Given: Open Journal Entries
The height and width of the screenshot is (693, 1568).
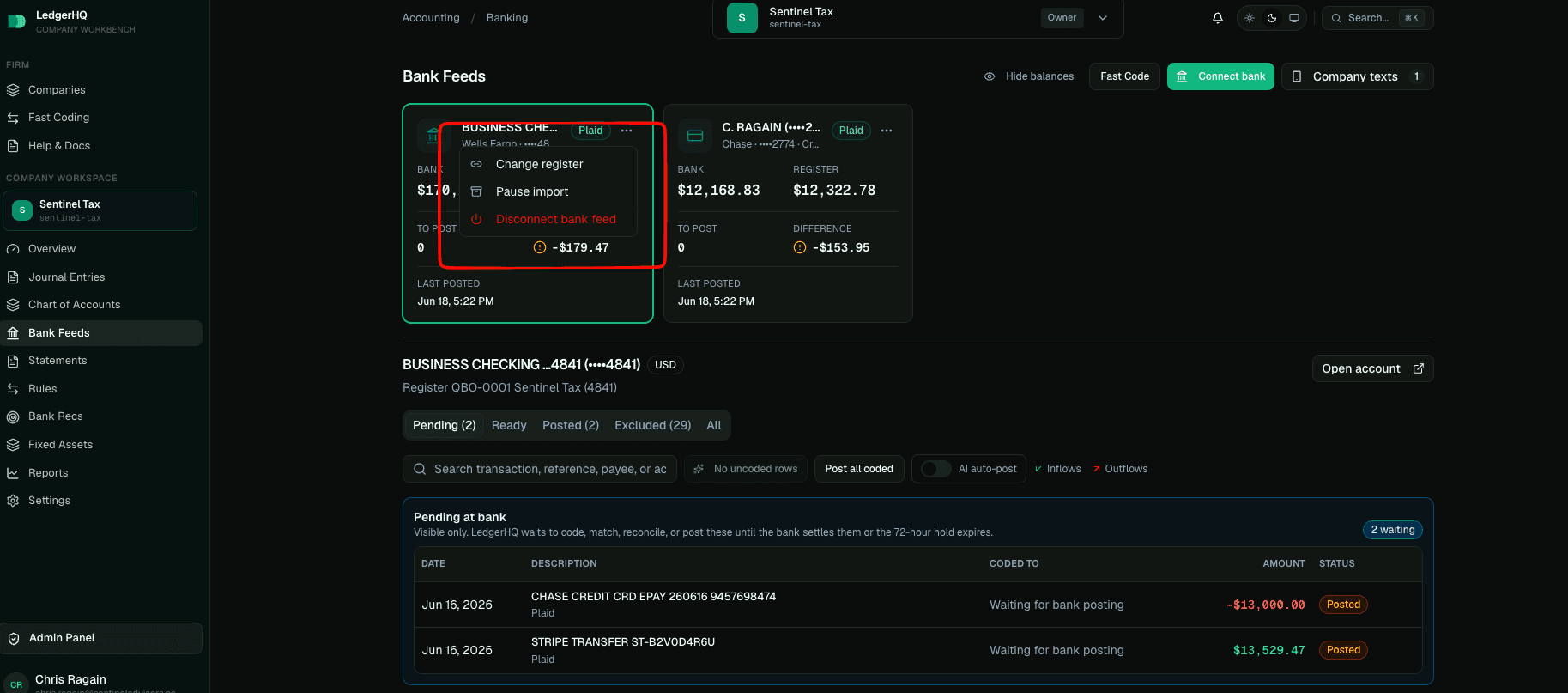Looking at the screenshot, I should (101, 277).
